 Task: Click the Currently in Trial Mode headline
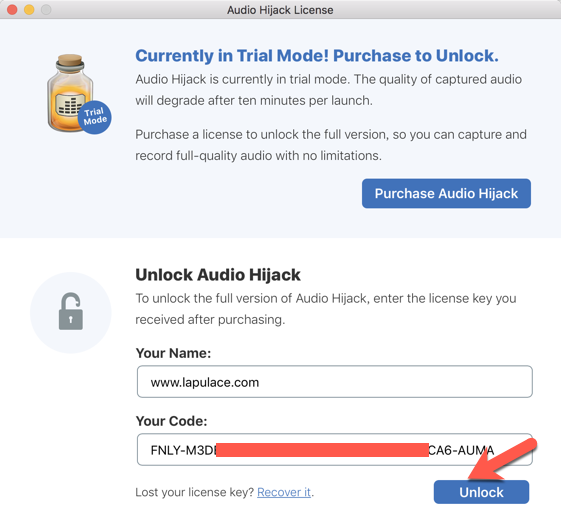point(317,56)
